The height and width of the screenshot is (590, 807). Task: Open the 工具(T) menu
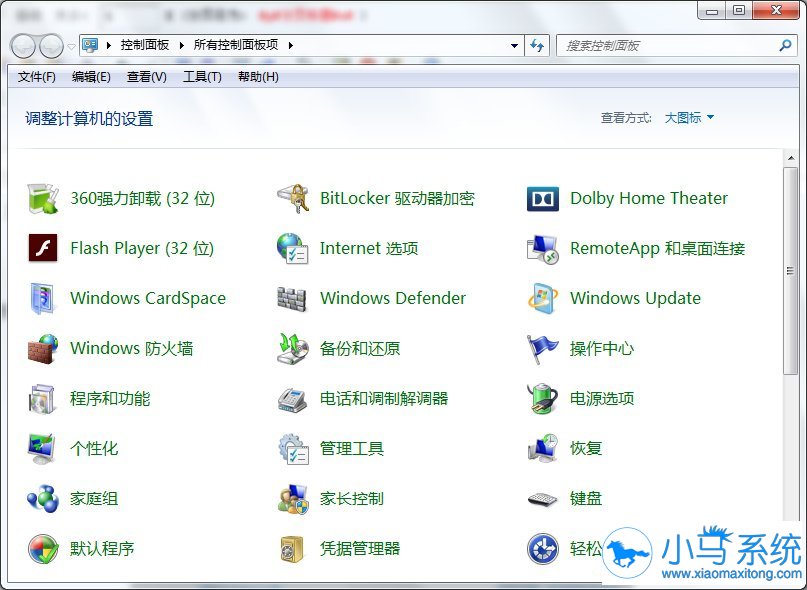[202, 77]
